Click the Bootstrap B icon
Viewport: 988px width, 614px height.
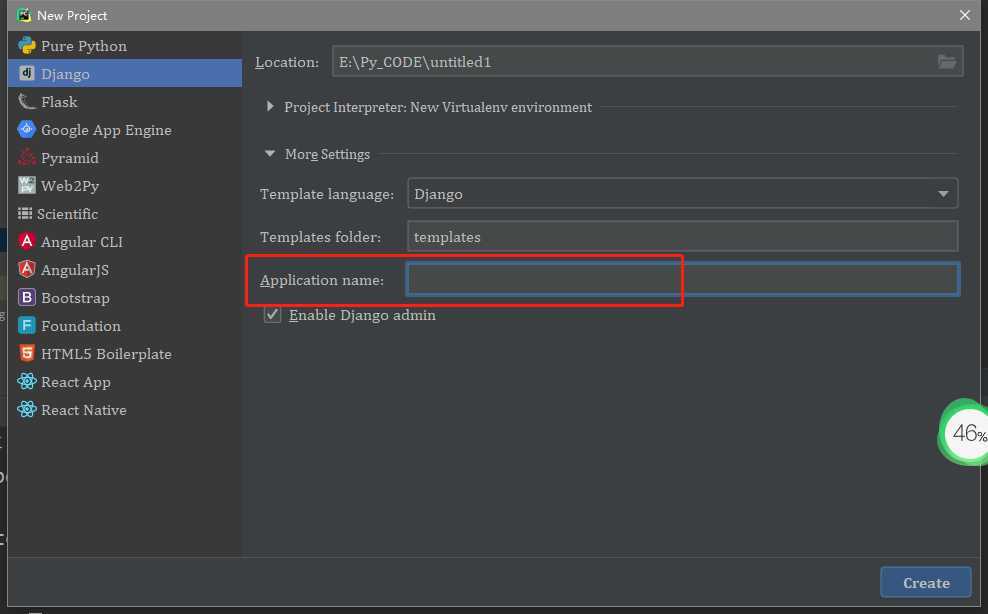[26, 297]
